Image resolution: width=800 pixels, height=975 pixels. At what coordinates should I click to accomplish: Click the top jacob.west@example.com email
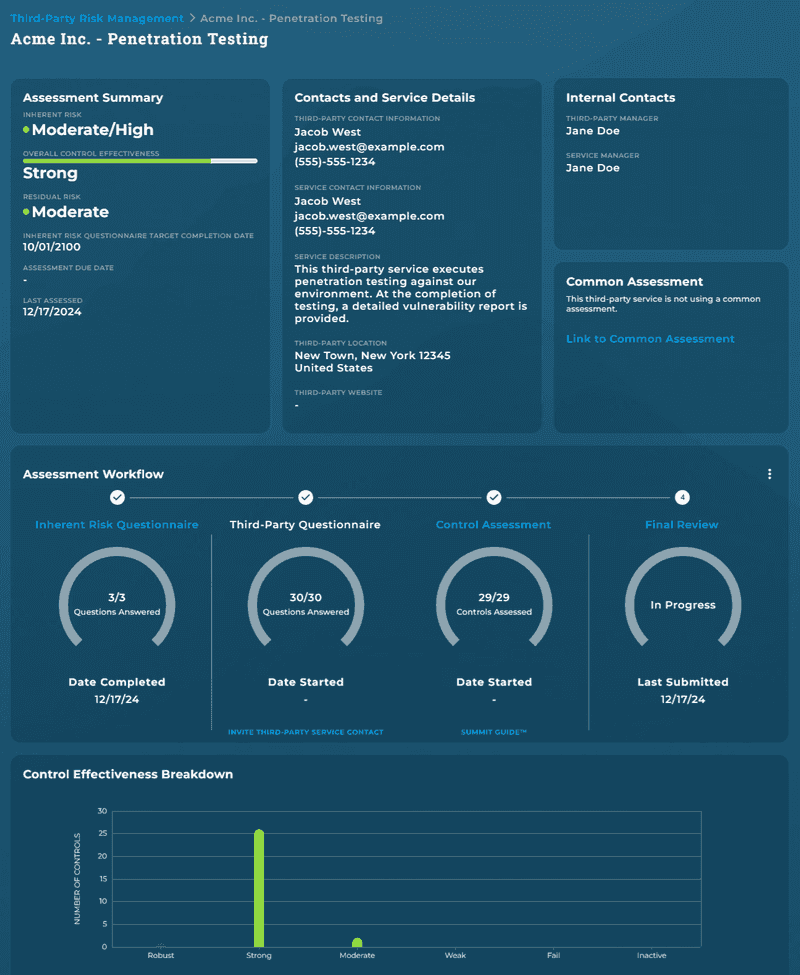369,147
